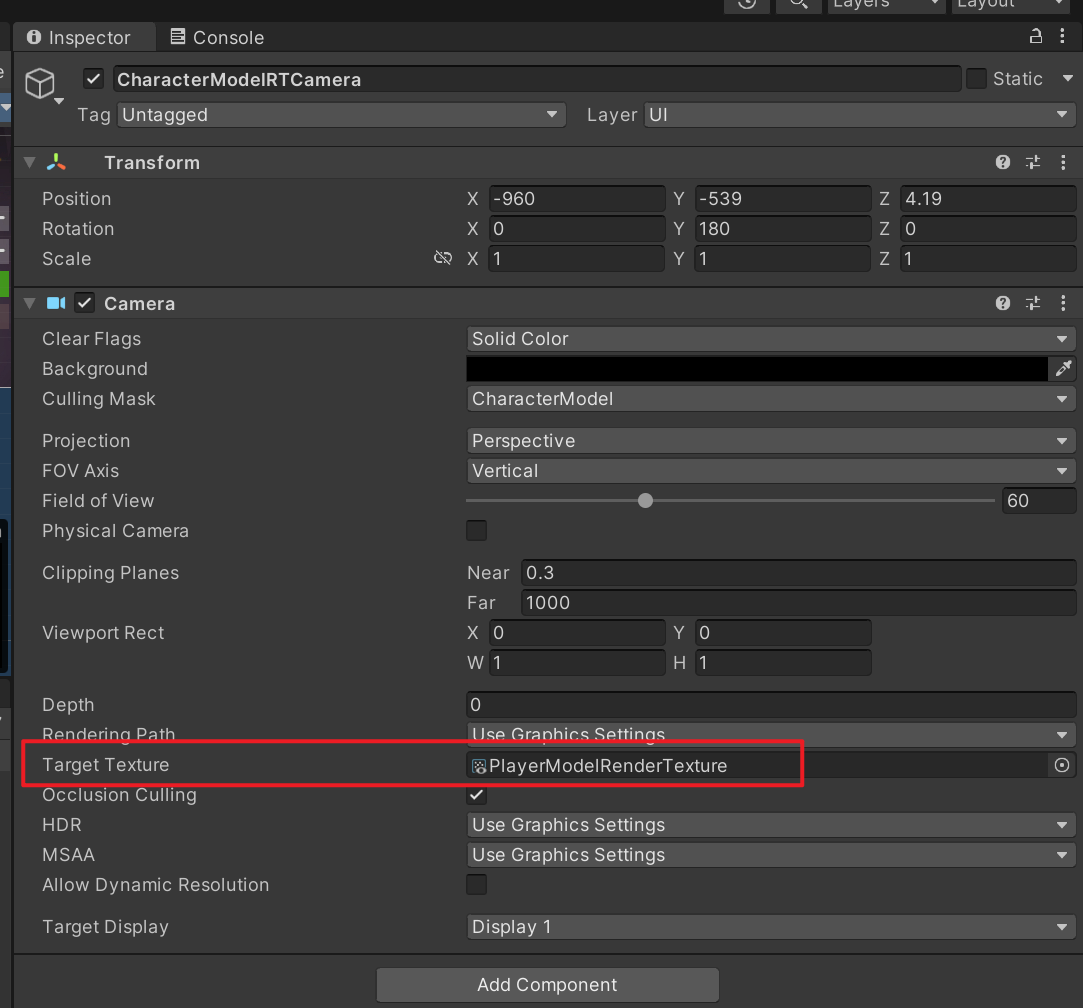Open the Target Texture object picker
The image size is (1083, 1008).
click(x=1062, y=766)
